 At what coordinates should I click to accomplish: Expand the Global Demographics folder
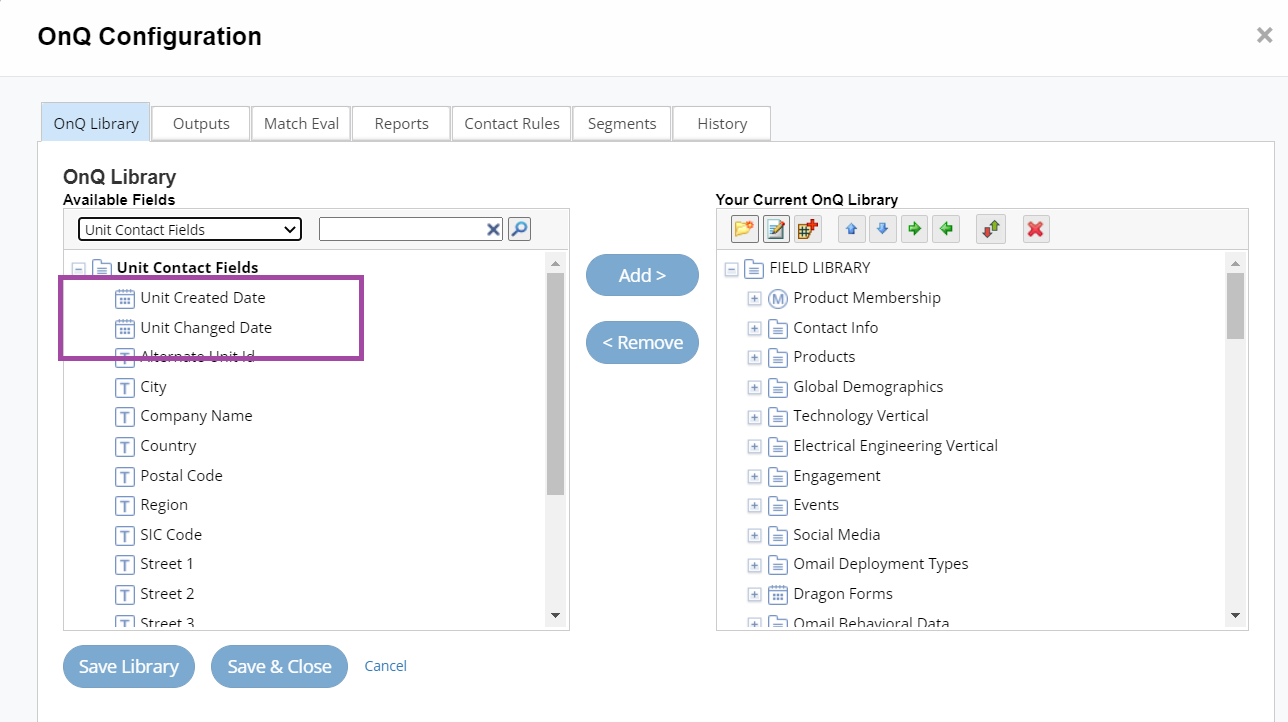tap(755, 387)
